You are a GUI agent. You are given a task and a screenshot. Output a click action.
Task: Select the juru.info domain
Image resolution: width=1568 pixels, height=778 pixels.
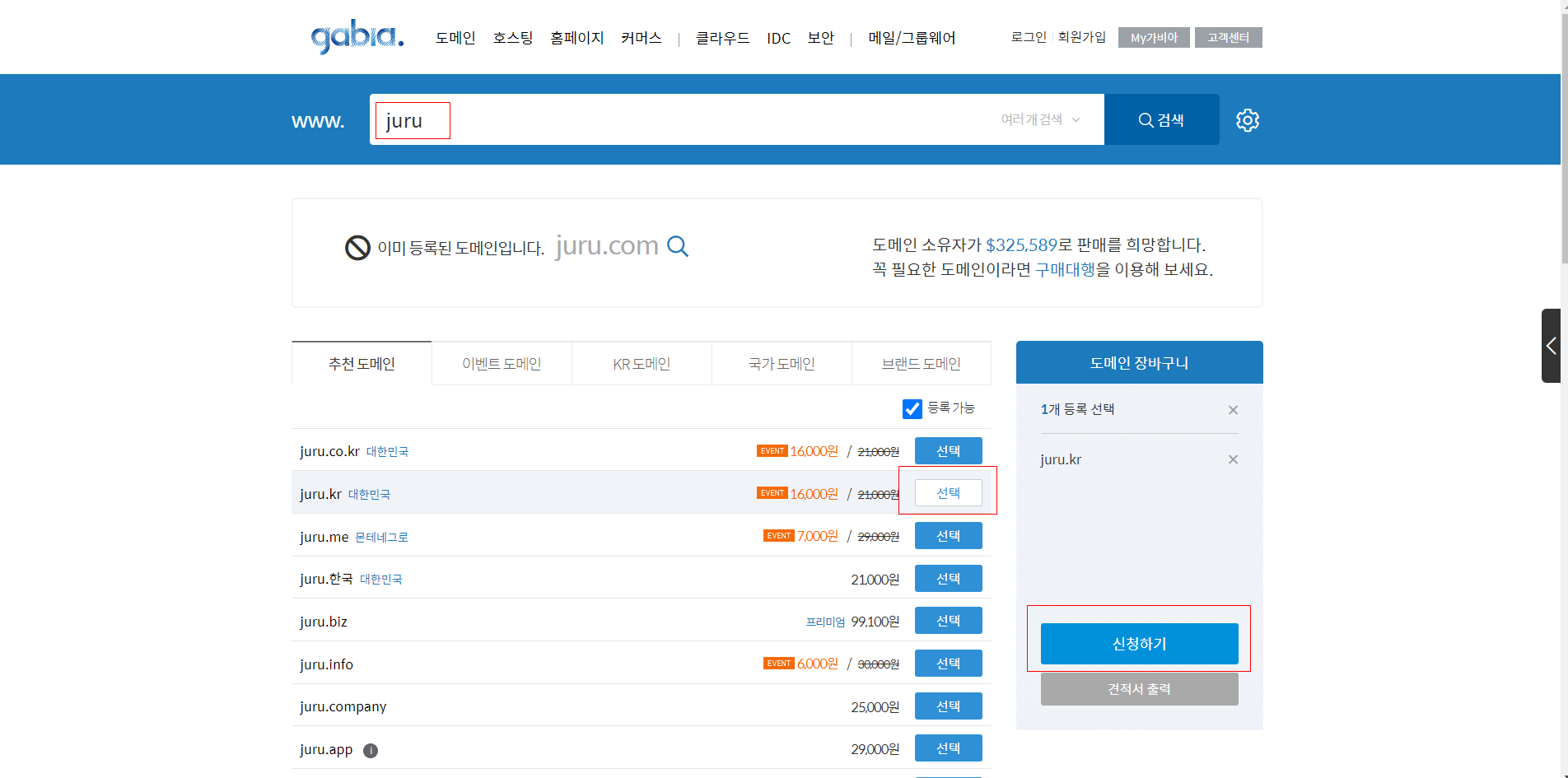[949, 664]
